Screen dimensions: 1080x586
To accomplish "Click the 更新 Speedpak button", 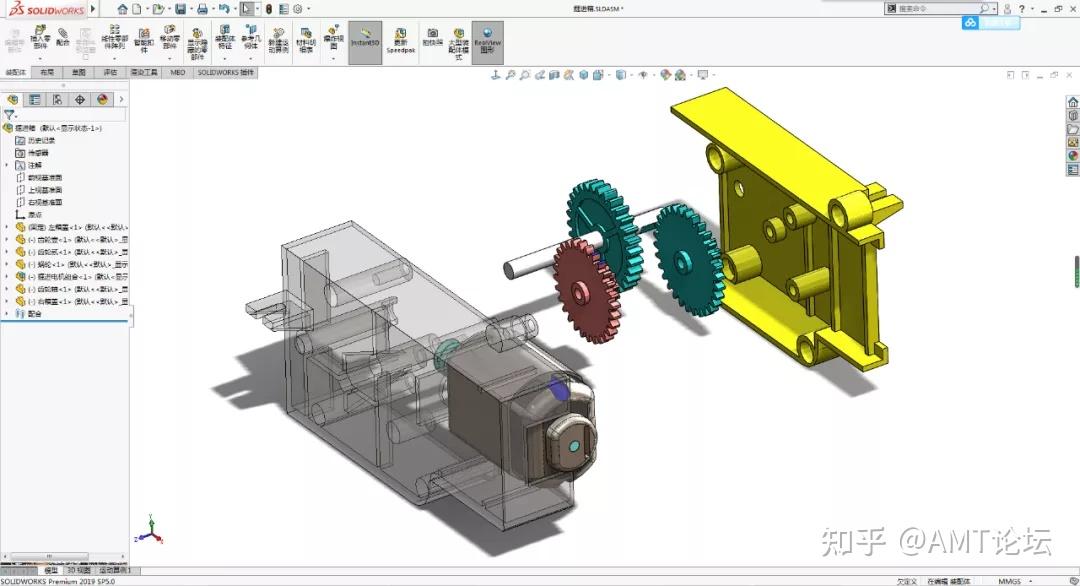I will [399, 40].
